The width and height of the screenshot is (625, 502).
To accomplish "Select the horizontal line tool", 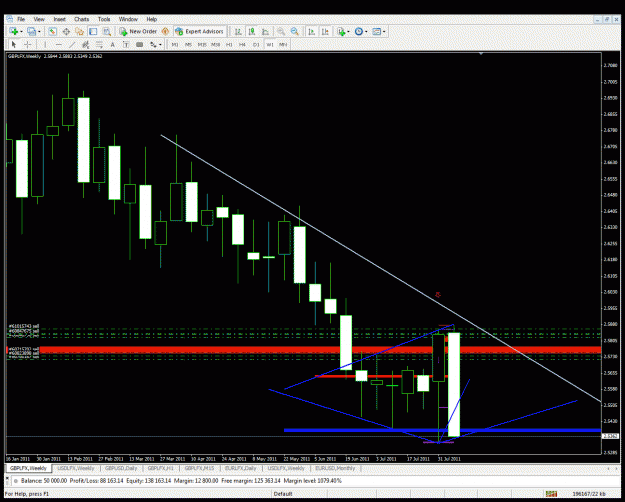I will click(59, 45).
